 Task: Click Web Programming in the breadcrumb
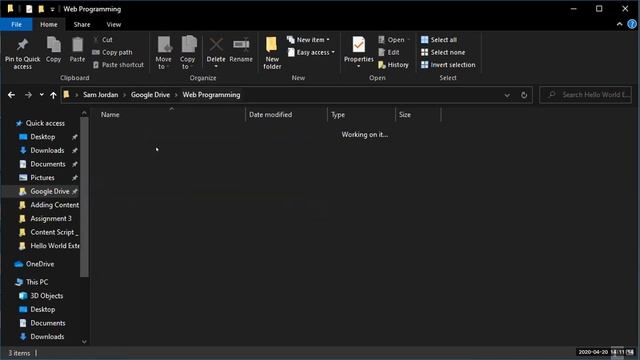pos(211,95)
